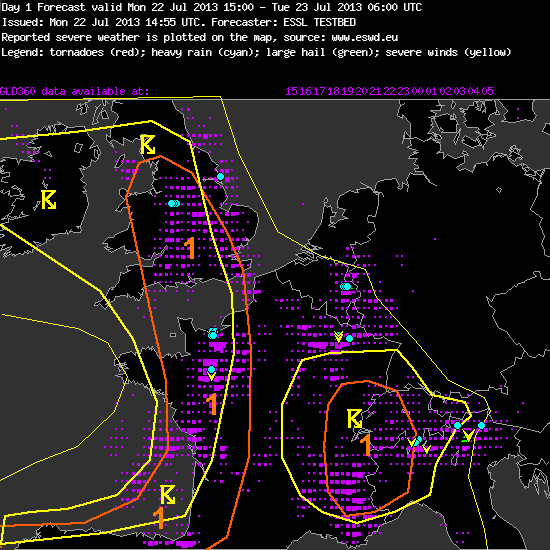Click the thunderstorm symbol over northern England
550x550 pixels.
coord(148,145)
